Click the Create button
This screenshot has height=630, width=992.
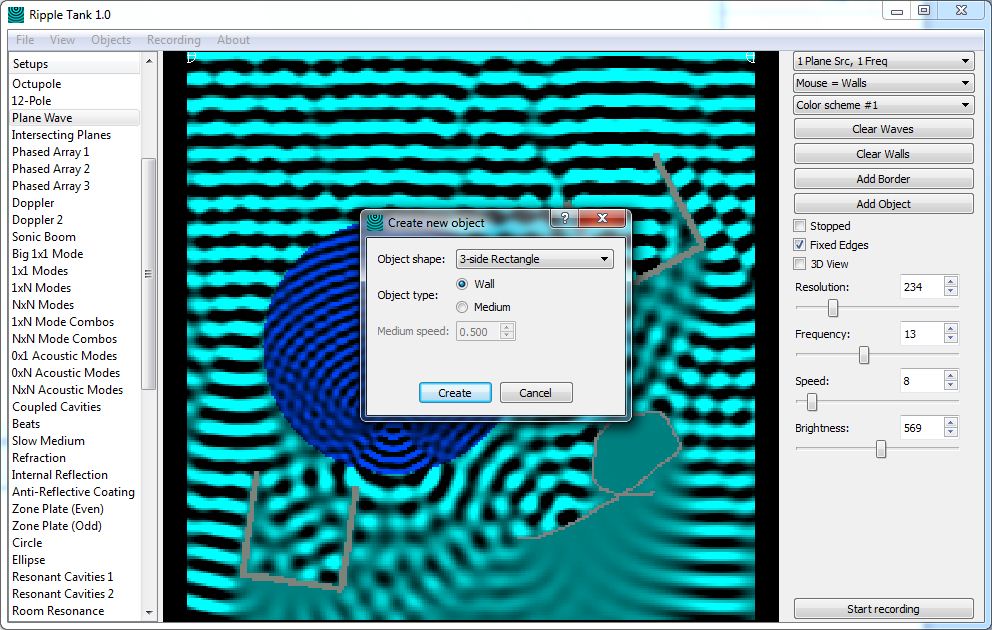455,393
